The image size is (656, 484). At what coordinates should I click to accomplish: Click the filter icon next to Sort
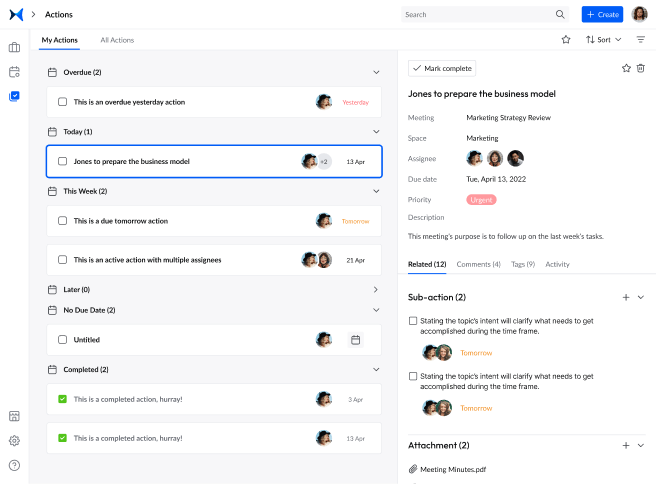point(641,40)
